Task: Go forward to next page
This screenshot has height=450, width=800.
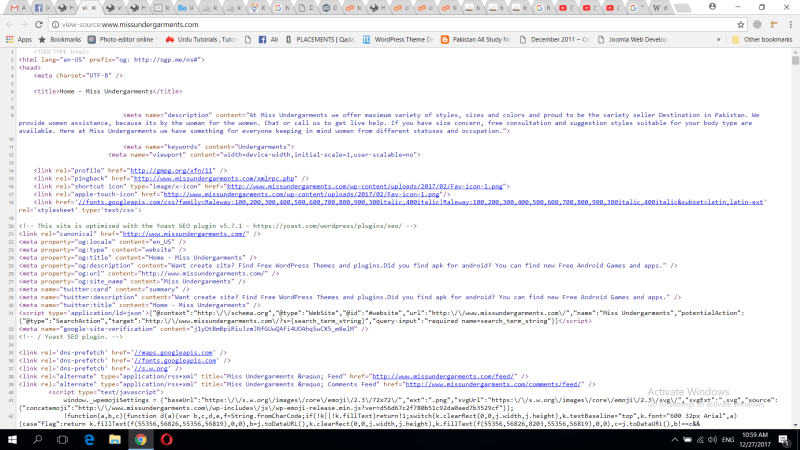Action: (24, 24)
